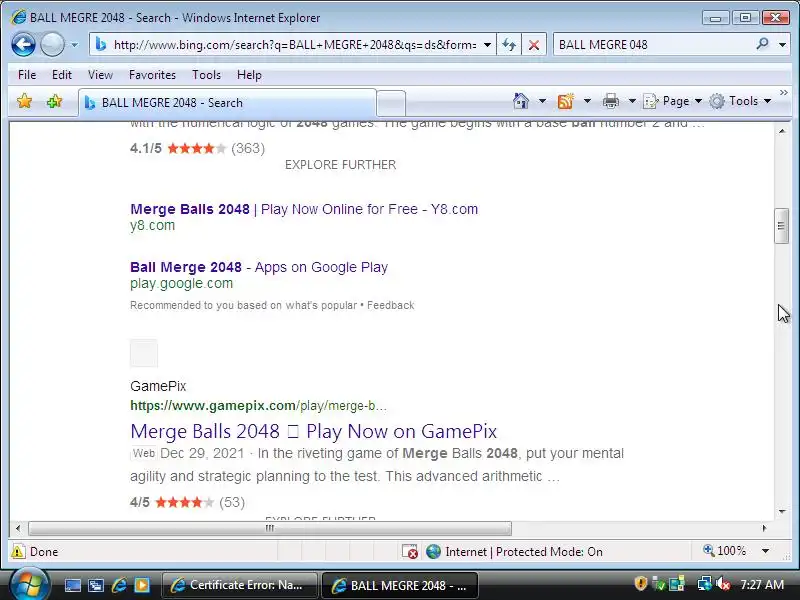Click Show Desktop quick launch icon

(72, 585)
